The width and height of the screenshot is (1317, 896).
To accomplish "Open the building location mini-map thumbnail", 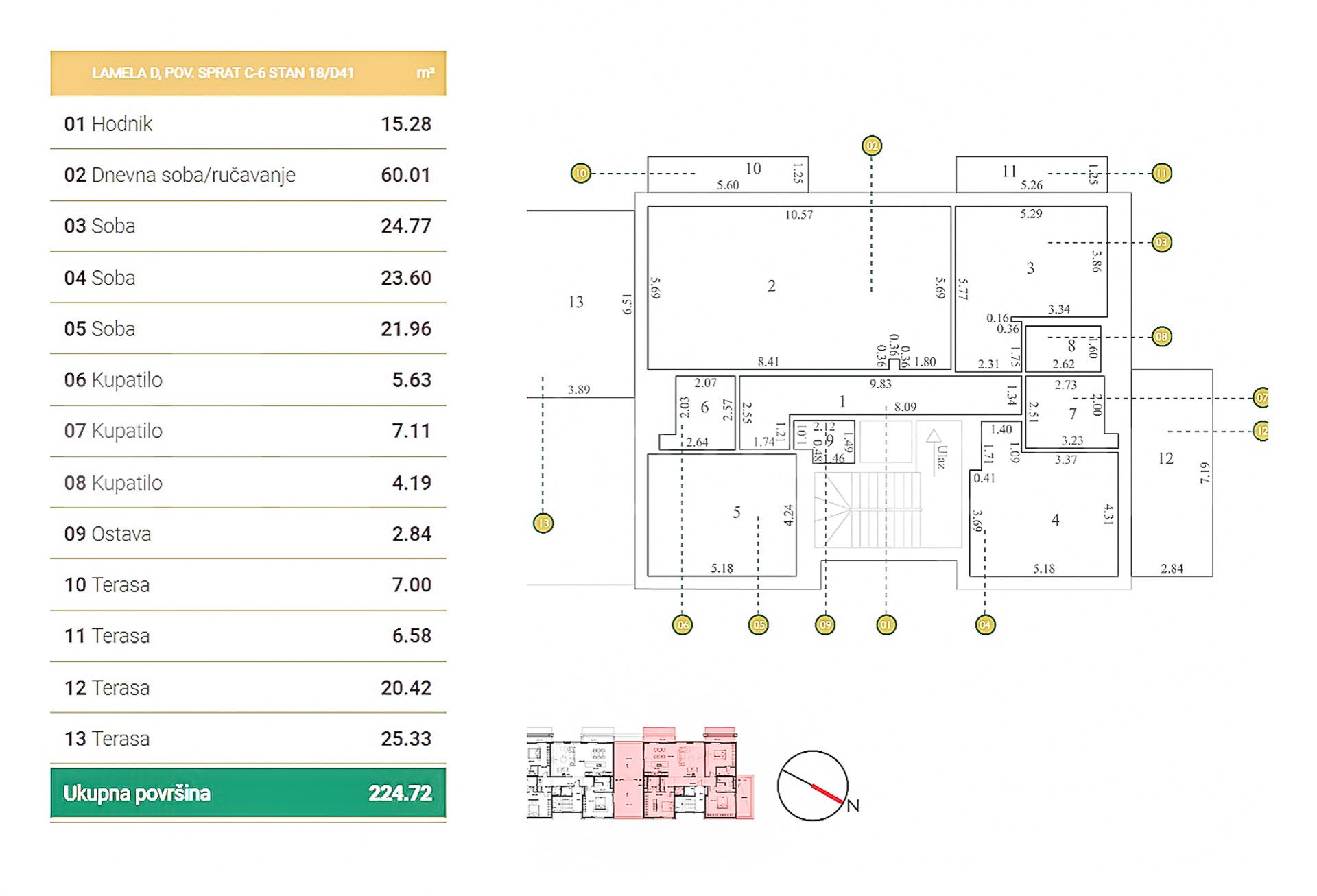I will click(x=640, y=773).
